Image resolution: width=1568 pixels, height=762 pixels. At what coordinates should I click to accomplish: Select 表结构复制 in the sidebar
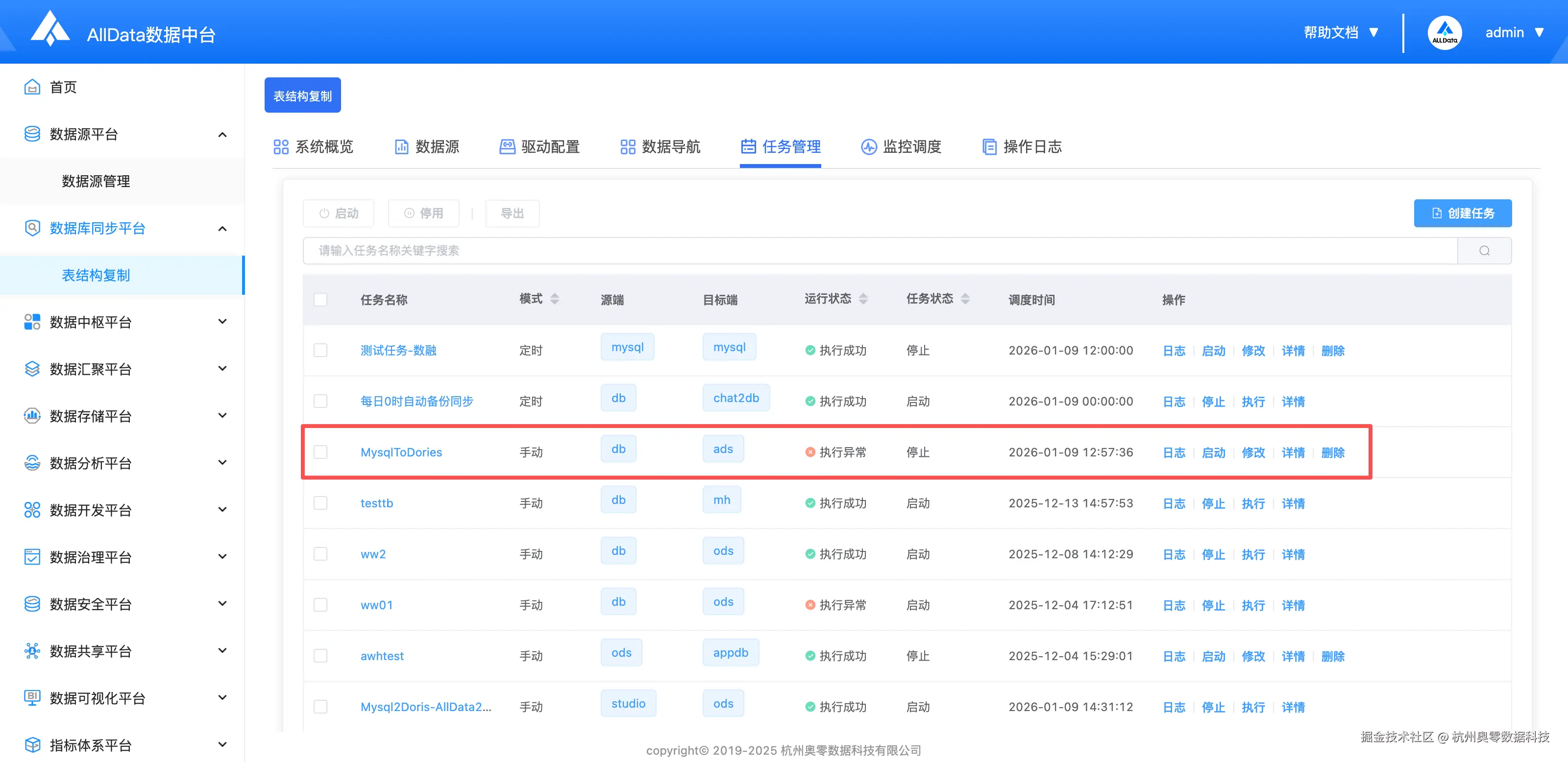click(122, 276)
